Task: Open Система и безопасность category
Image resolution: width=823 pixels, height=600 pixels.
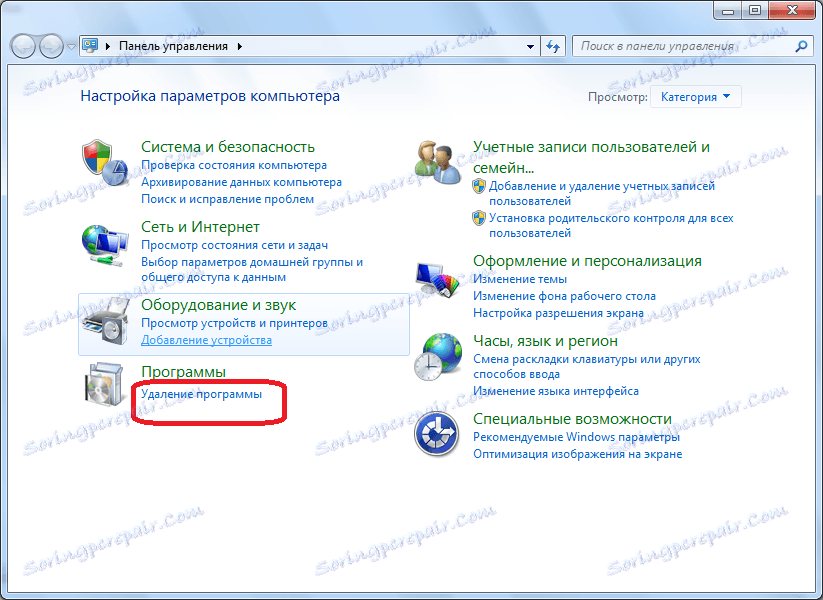Action: click(x=228, y=146)
